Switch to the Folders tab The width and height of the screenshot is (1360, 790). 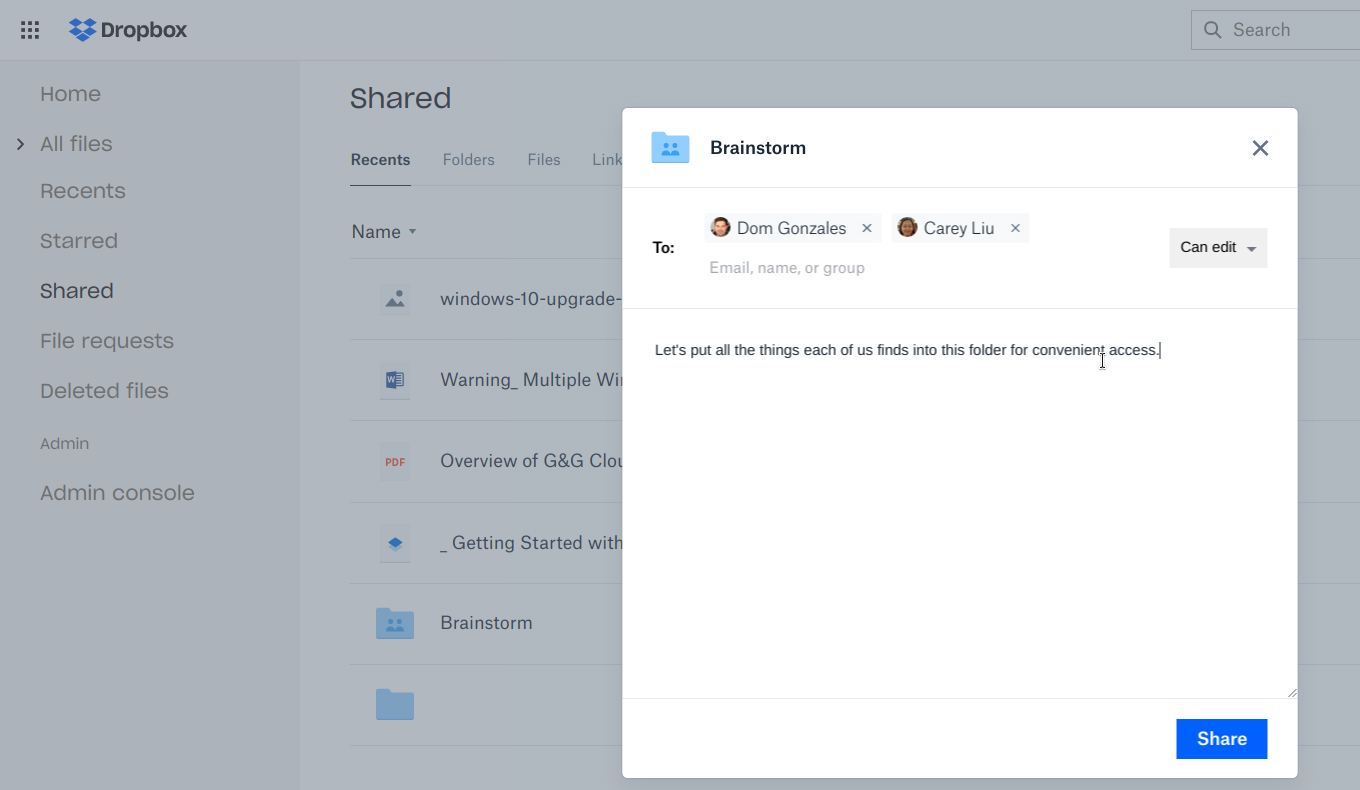[x=468, y=160]
